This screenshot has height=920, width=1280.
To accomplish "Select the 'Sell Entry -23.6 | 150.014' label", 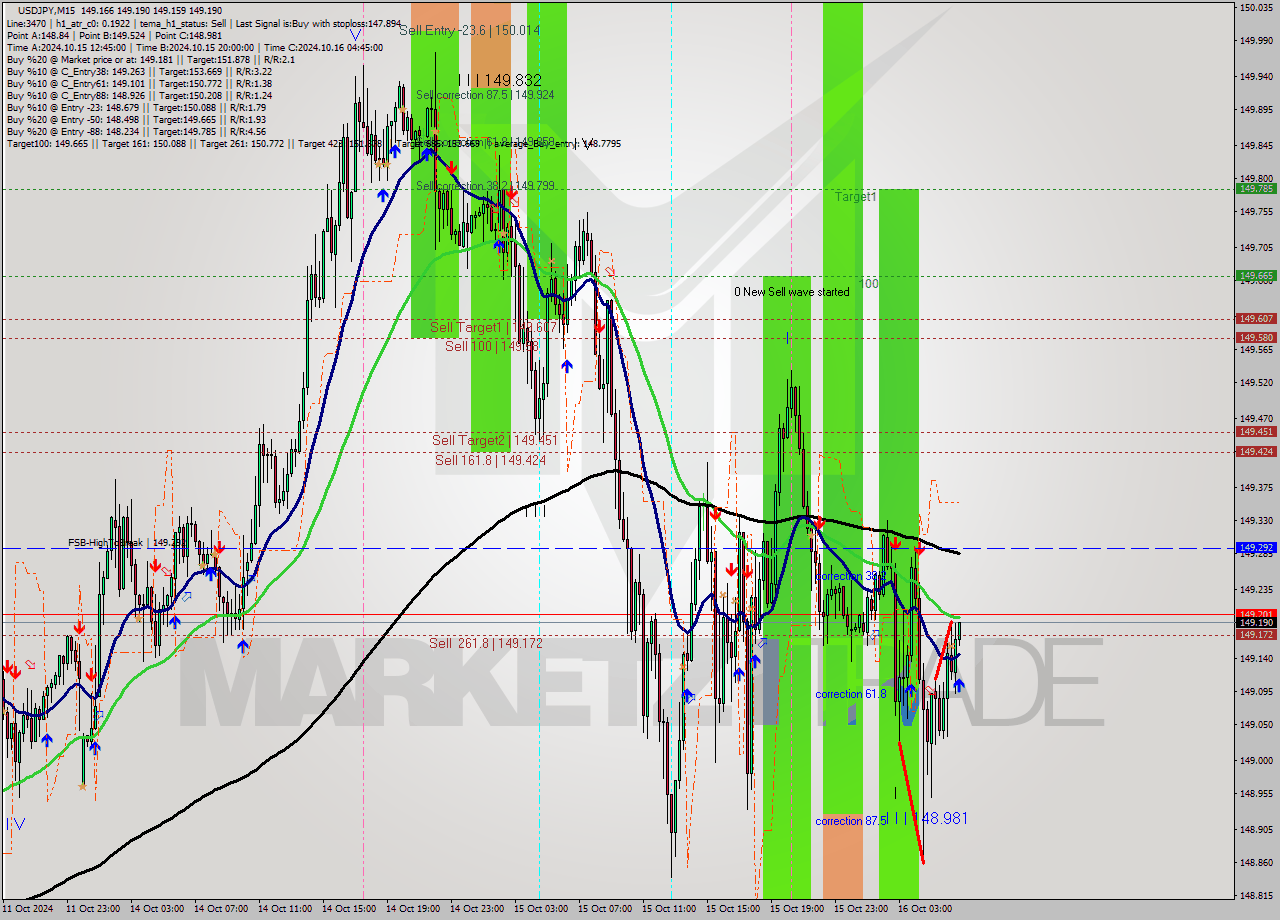I will pos(469,31).
